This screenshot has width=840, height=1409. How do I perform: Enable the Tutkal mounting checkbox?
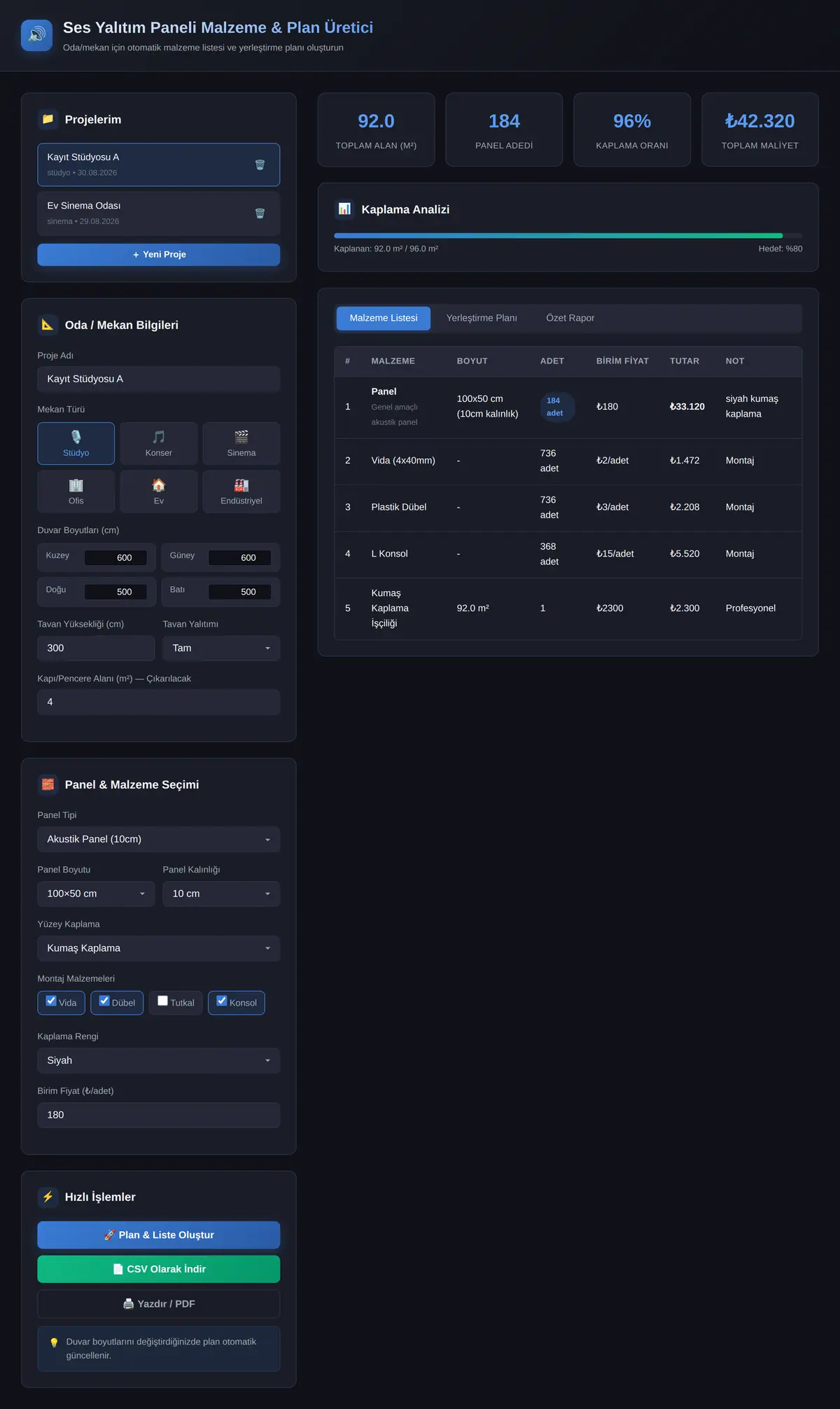[163, 1001]
